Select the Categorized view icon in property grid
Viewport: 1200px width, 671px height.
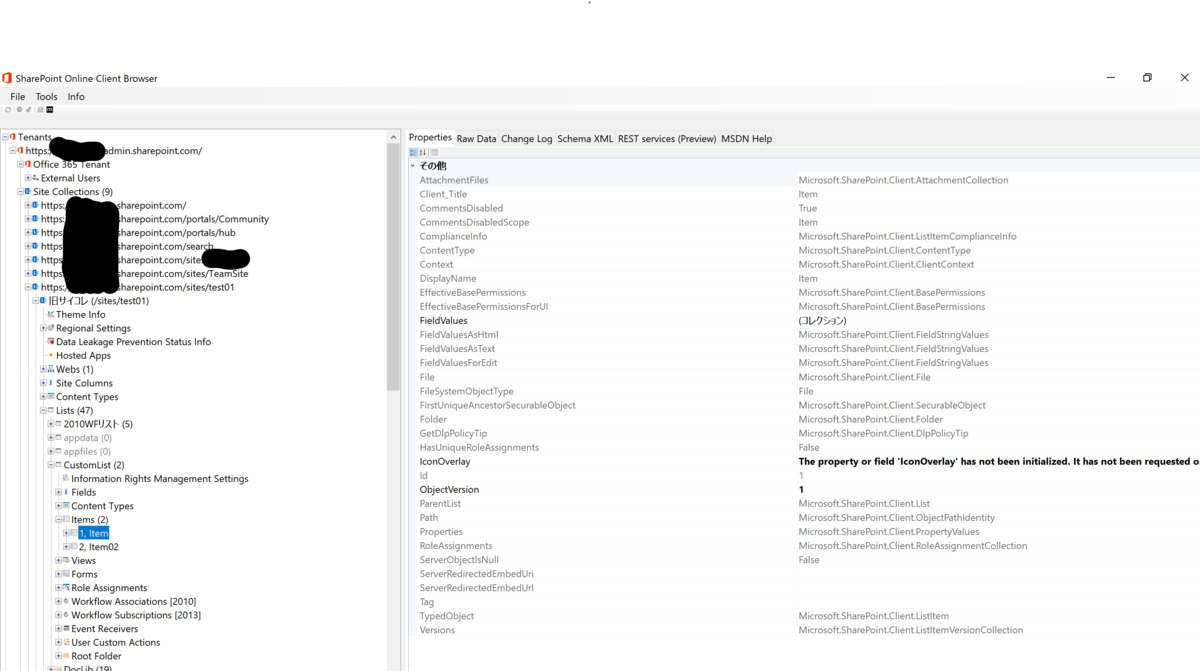coord(413,152)
